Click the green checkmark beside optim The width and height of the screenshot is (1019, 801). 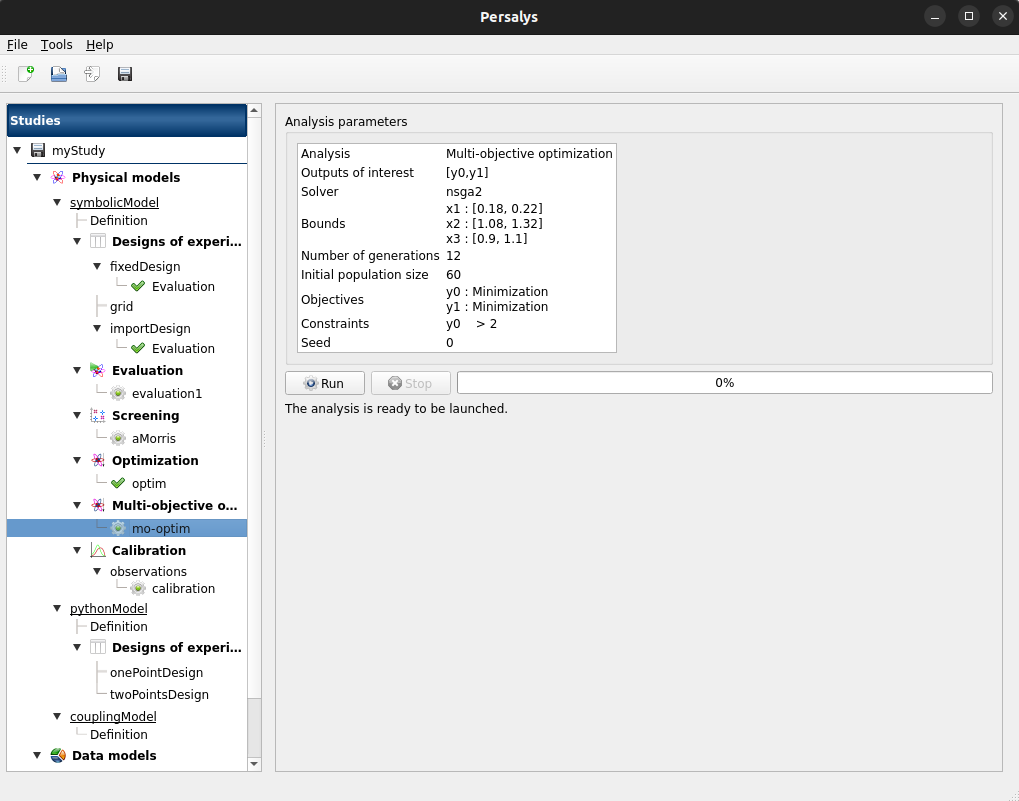pyautogui.click(x=118, y=484)
